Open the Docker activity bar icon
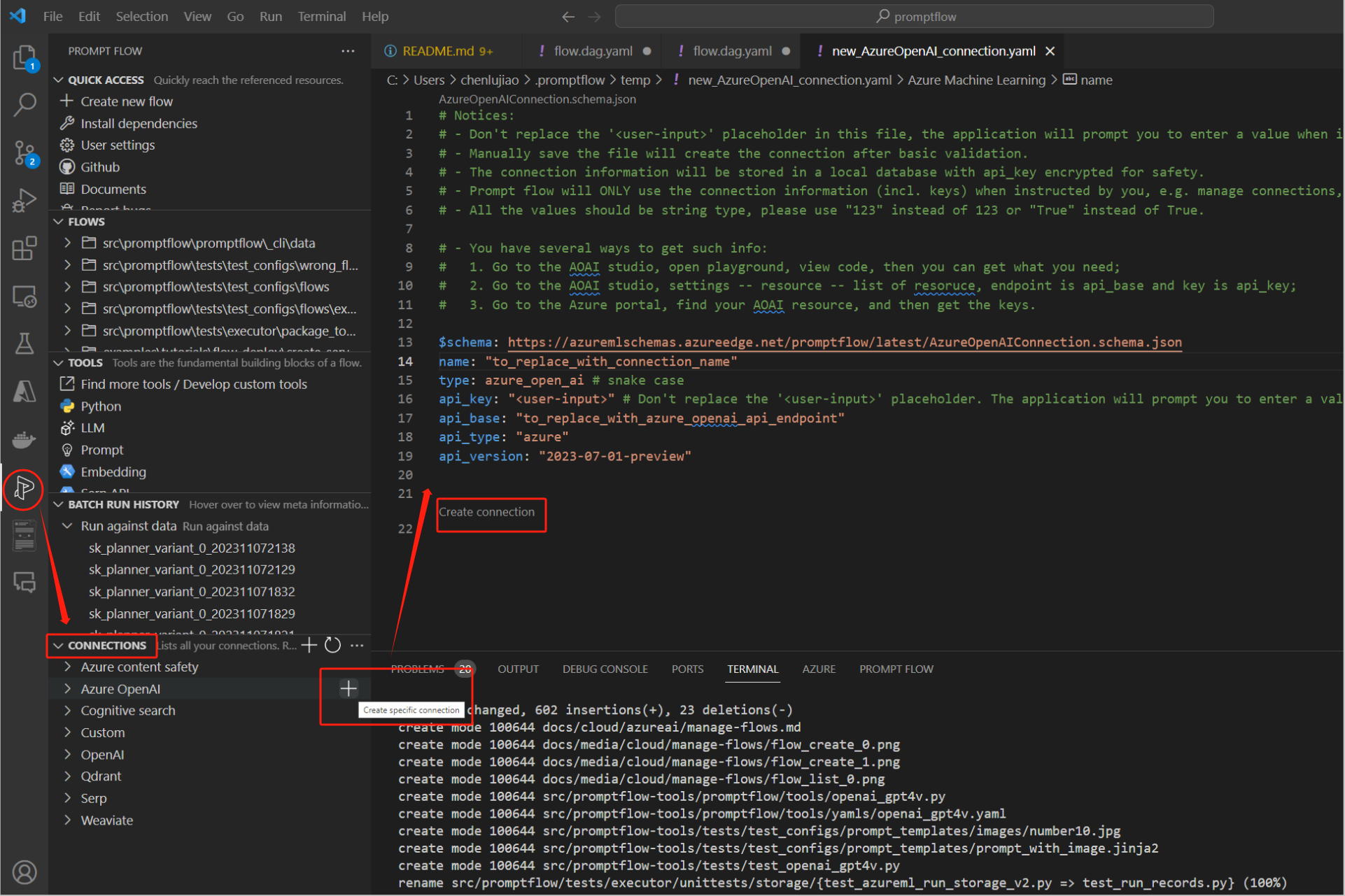The image size is (1345, 896). 24,439
